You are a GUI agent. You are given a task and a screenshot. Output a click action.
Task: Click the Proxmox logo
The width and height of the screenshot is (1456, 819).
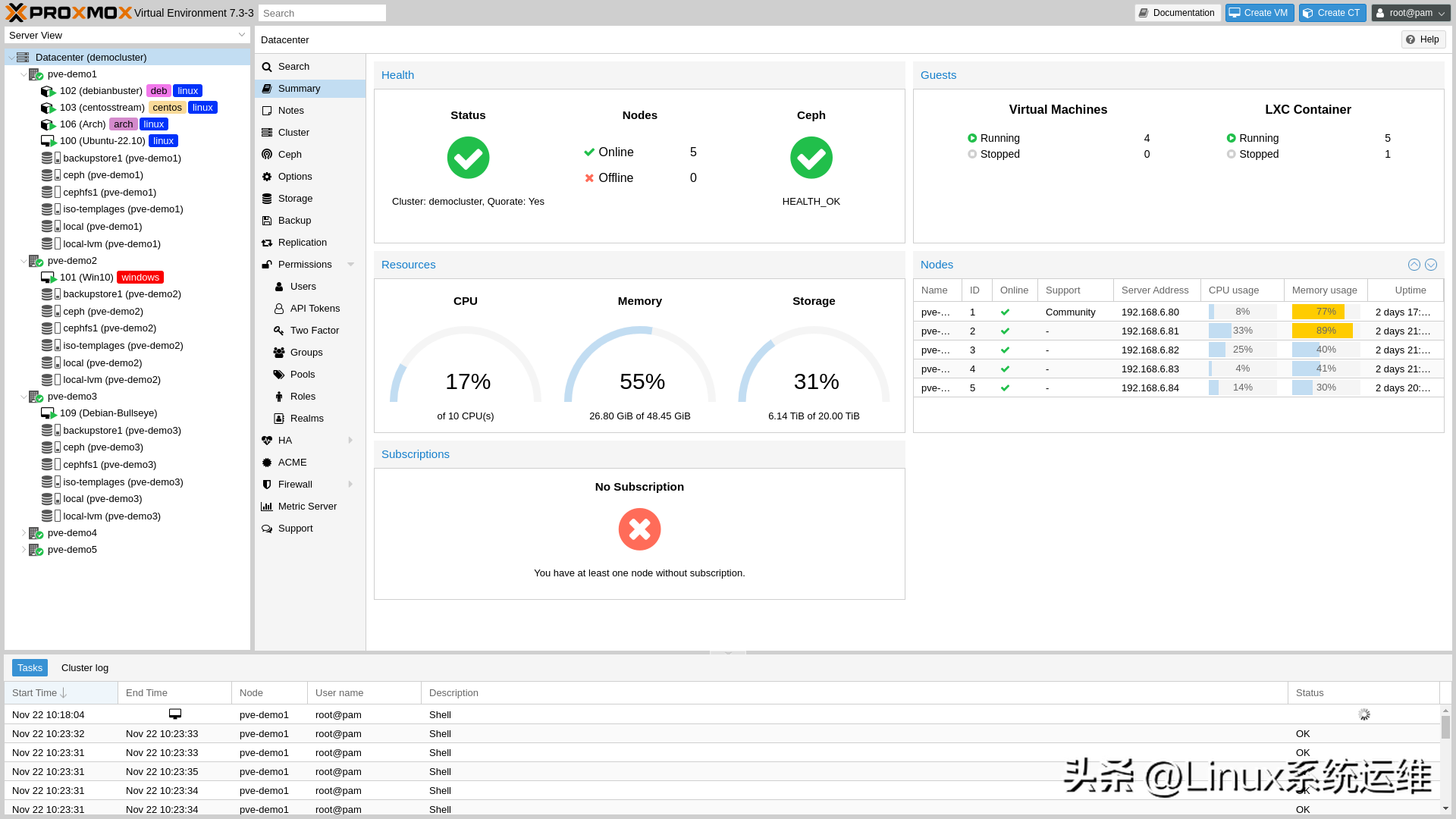click(x=68, y=12)
